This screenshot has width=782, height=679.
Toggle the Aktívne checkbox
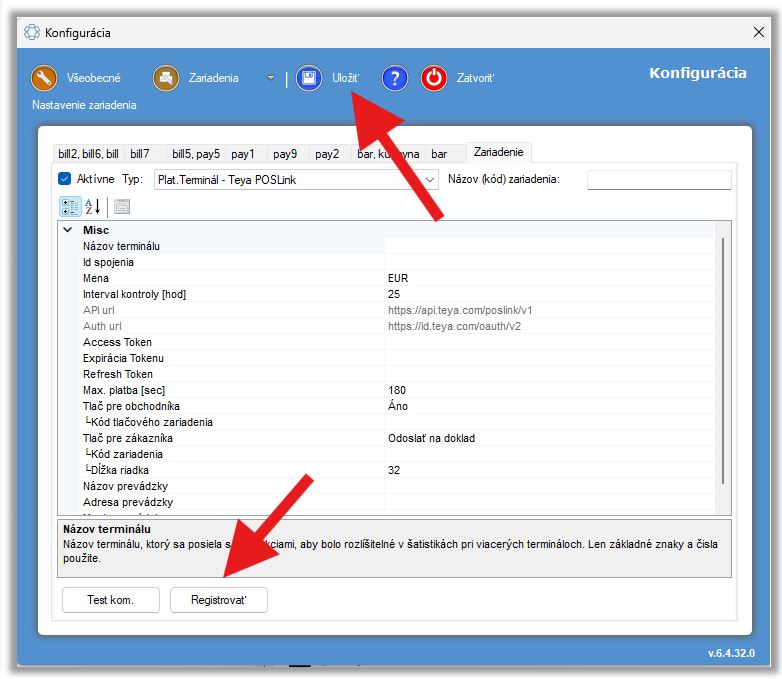(x=65, y=179)
